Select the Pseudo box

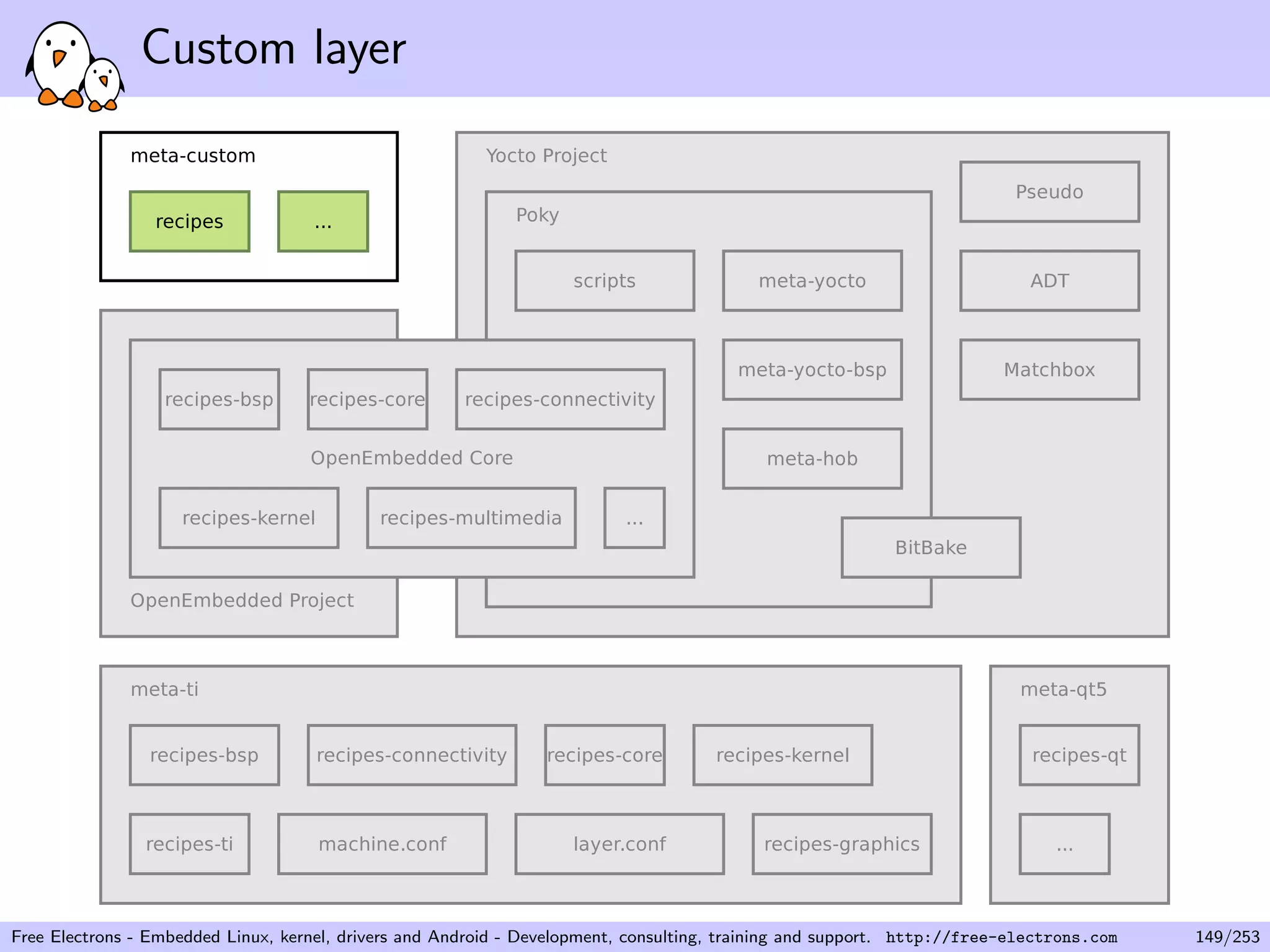1049,192
